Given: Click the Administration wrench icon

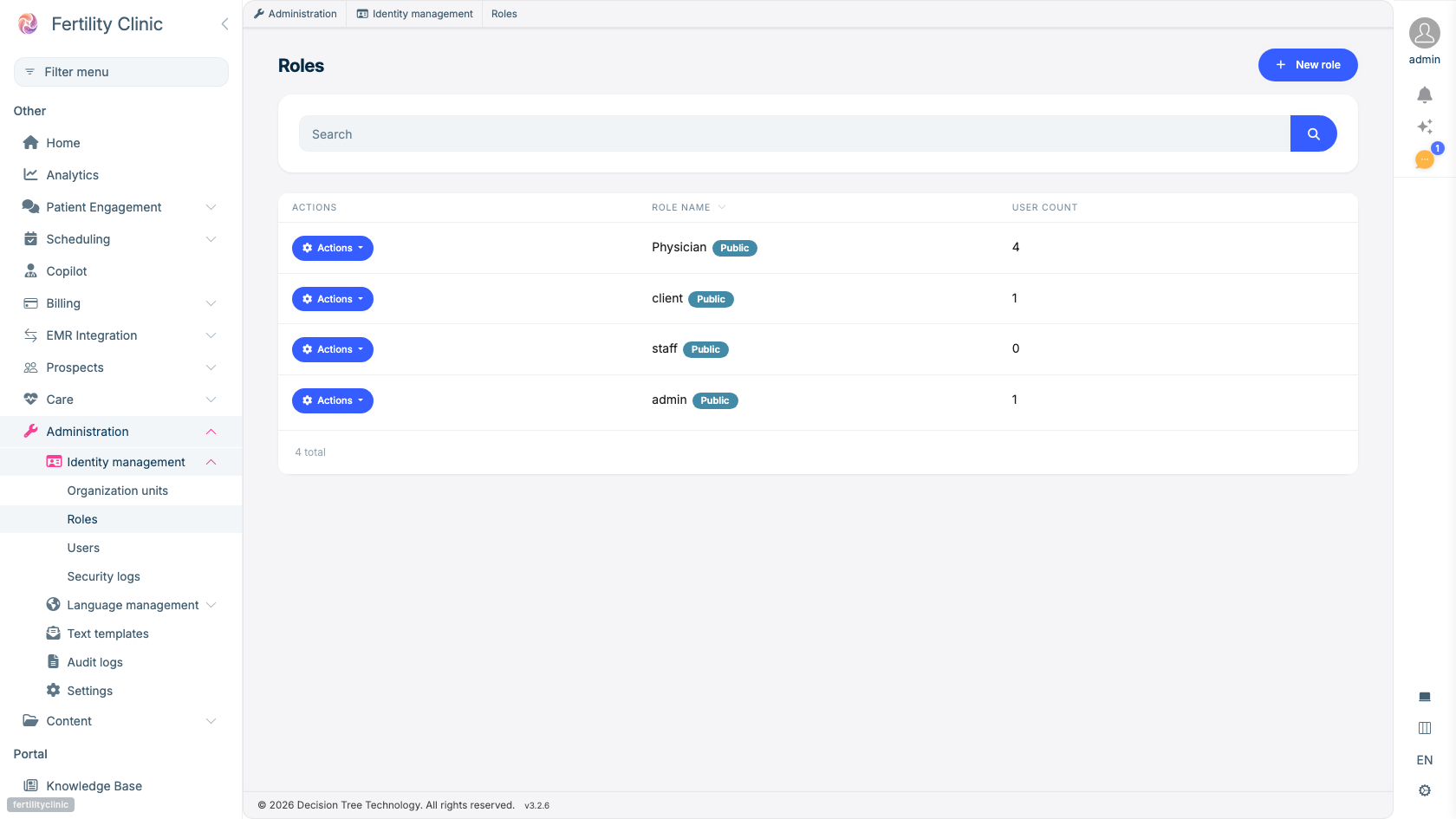Looking at the screenshot, I should click(x=31, y=432).
